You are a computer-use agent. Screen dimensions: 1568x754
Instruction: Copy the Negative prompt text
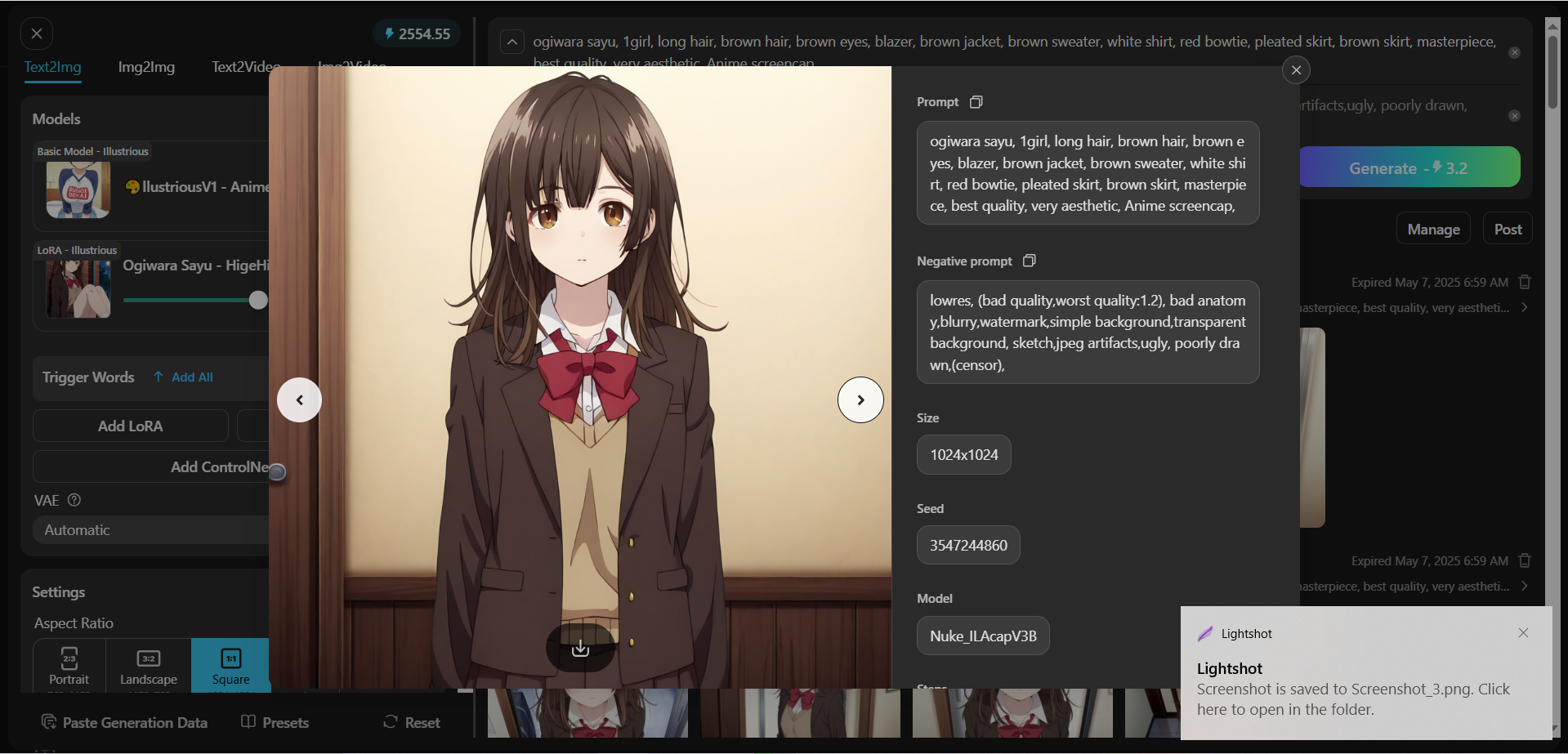pos(1030,261)
